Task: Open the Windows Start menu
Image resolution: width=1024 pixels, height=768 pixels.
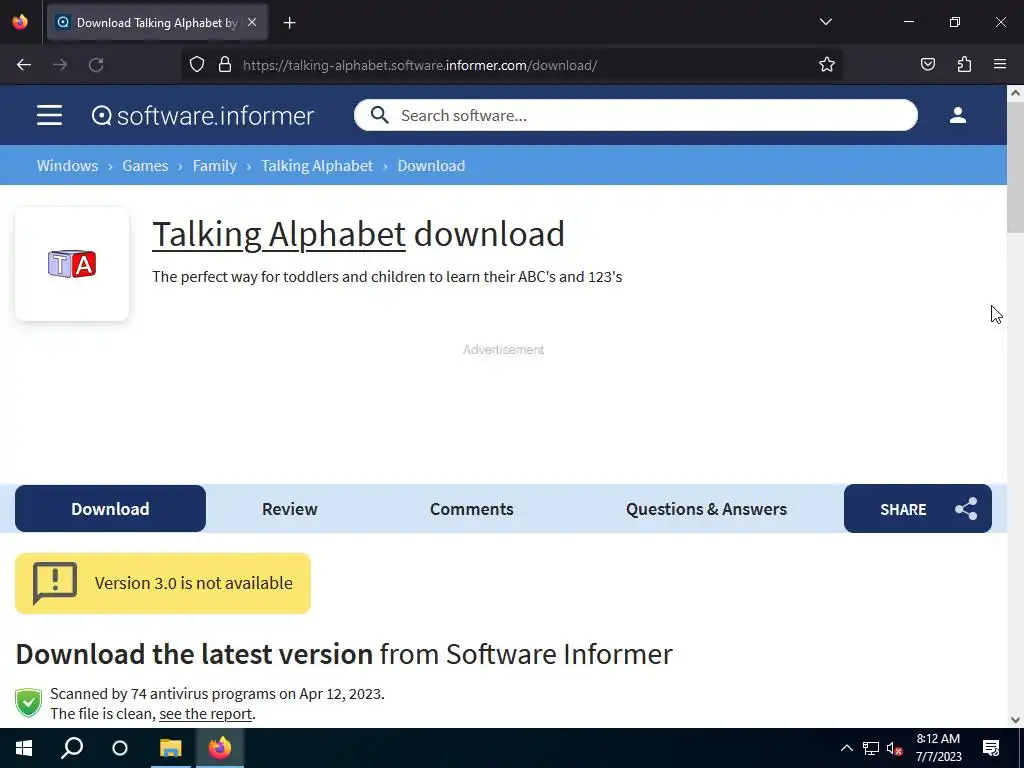Action: (24, 748)
